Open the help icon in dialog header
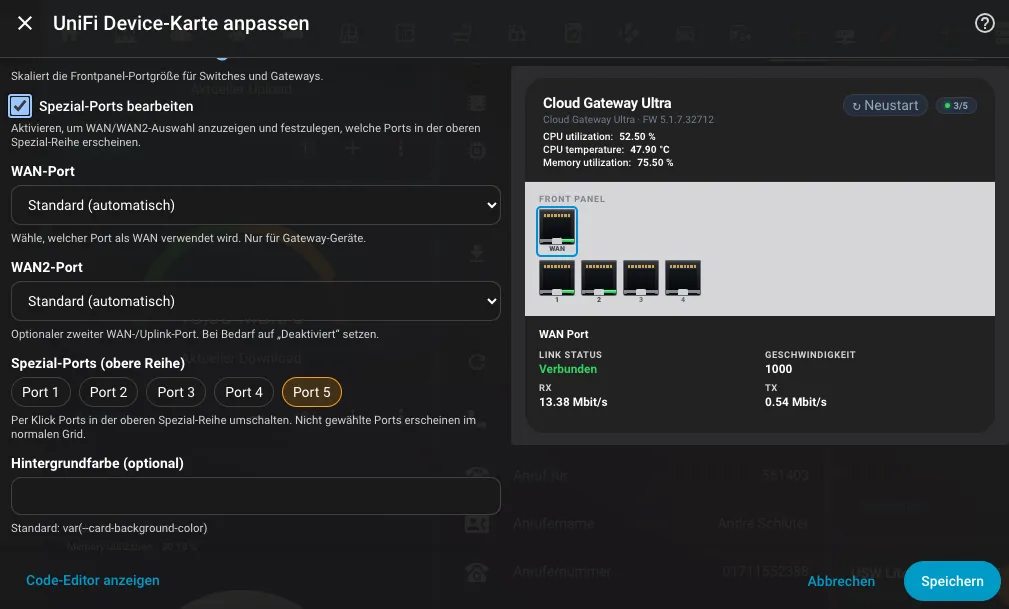The width and height of the screenshot is (1009, 609). point(985,23)
